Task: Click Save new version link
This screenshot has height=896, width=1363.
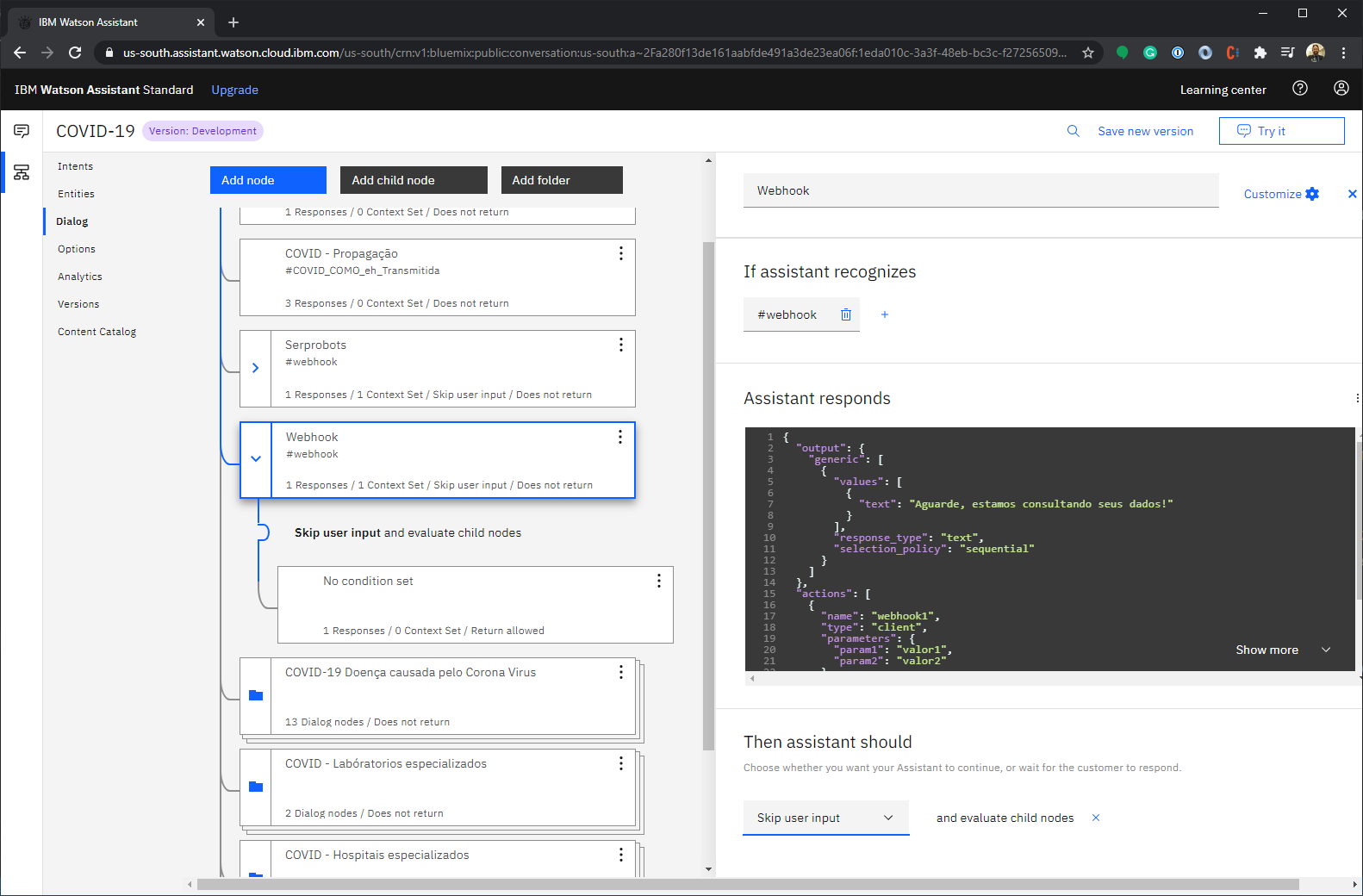Action: (x=1145, y=131)
